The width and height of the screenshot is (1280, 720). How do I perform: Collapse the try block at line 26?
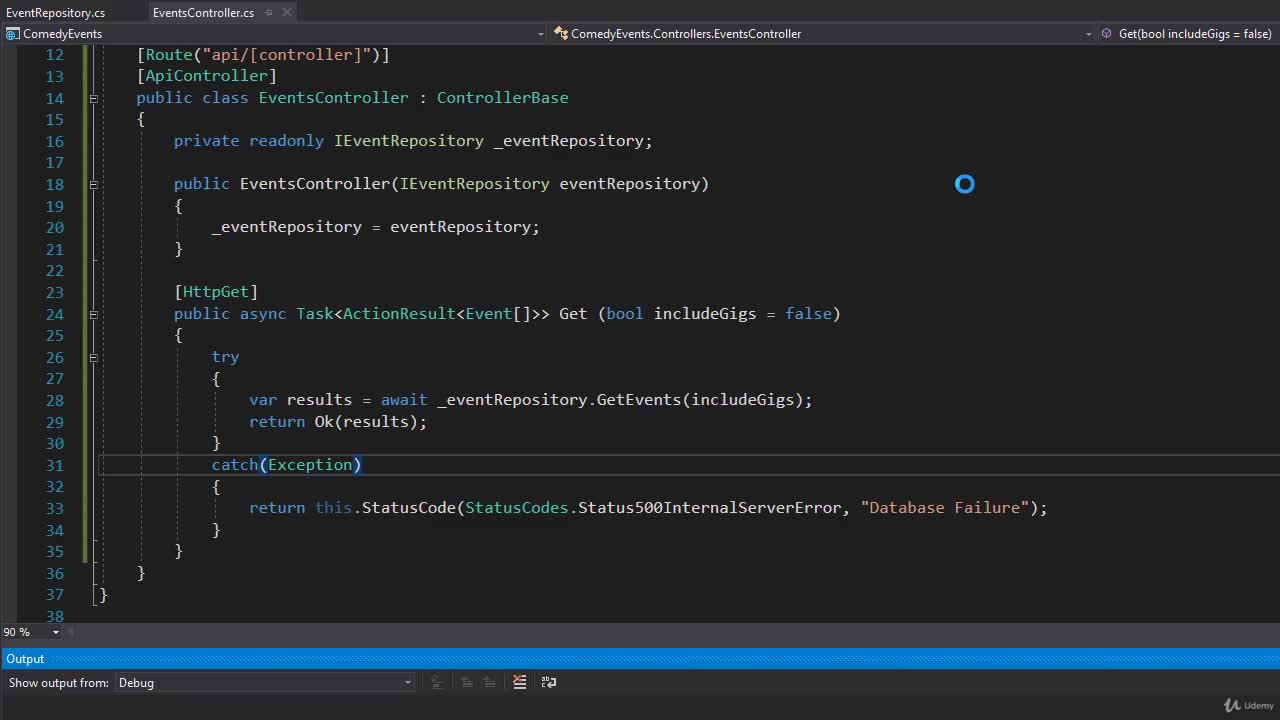pyautogui.click(x=93, y=357)
